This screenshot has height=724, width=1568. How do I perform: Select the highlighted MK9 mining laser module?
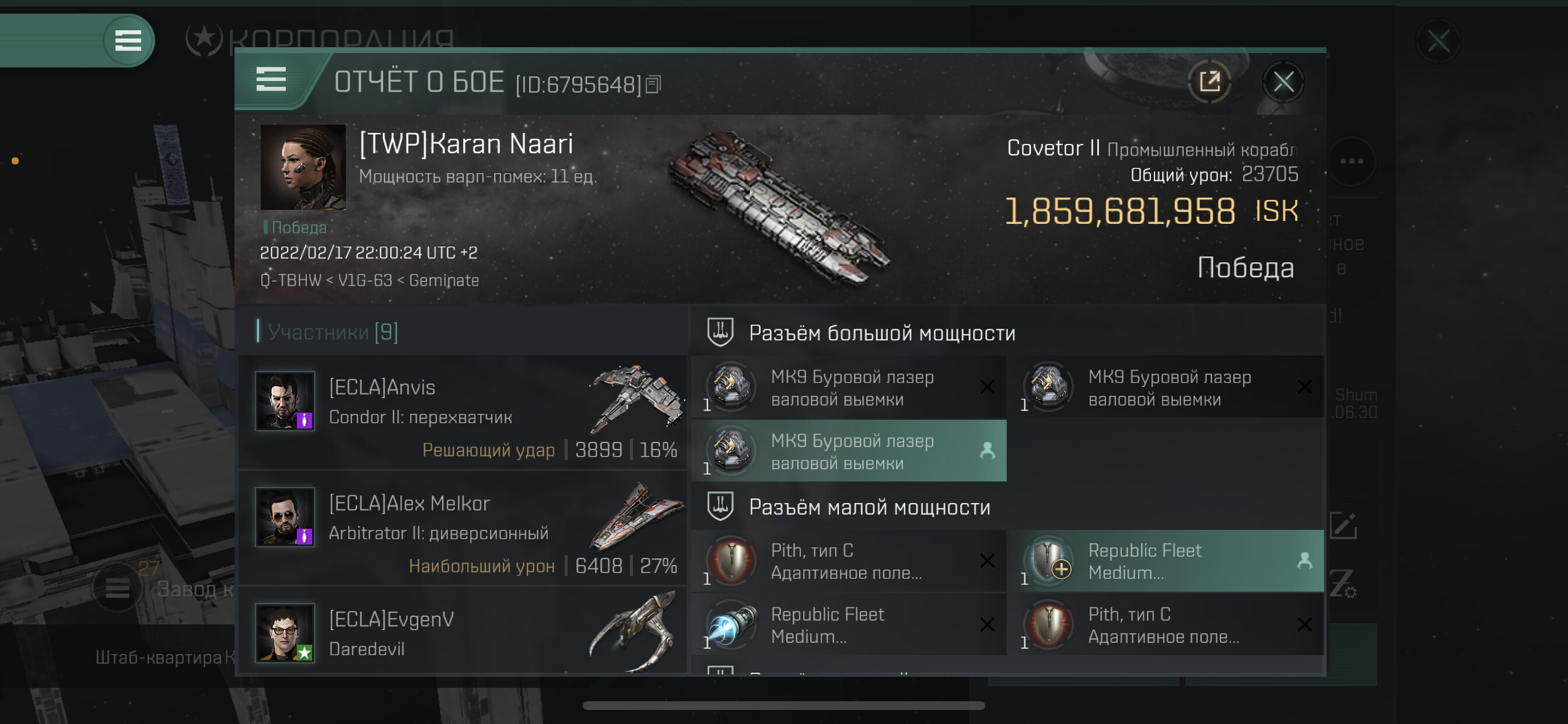click(849, 451)
